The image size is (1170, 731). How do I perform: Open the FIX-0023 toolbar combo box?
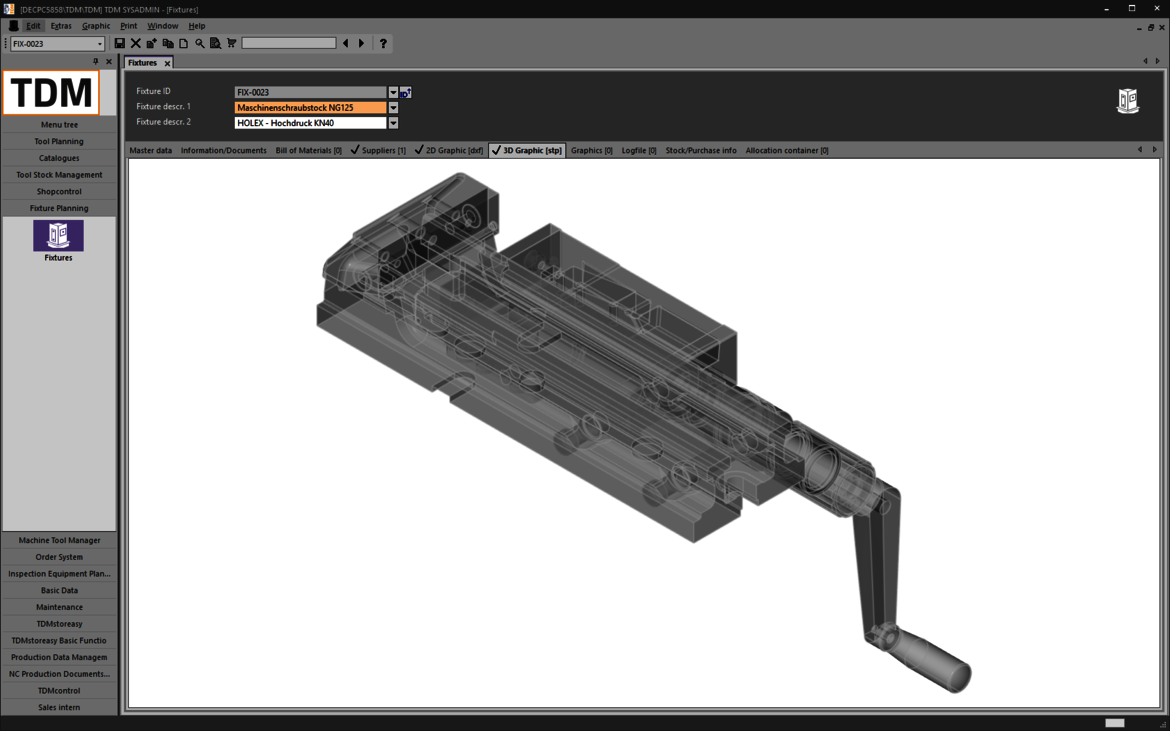99,44
